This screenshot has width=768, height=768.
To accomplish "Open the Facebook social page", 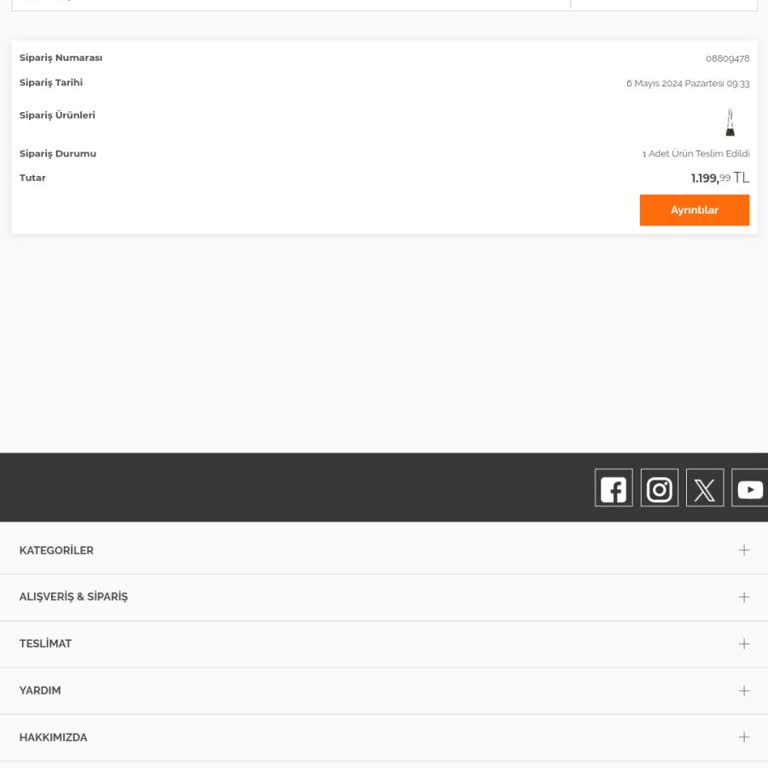I will [x=613, y=487].
